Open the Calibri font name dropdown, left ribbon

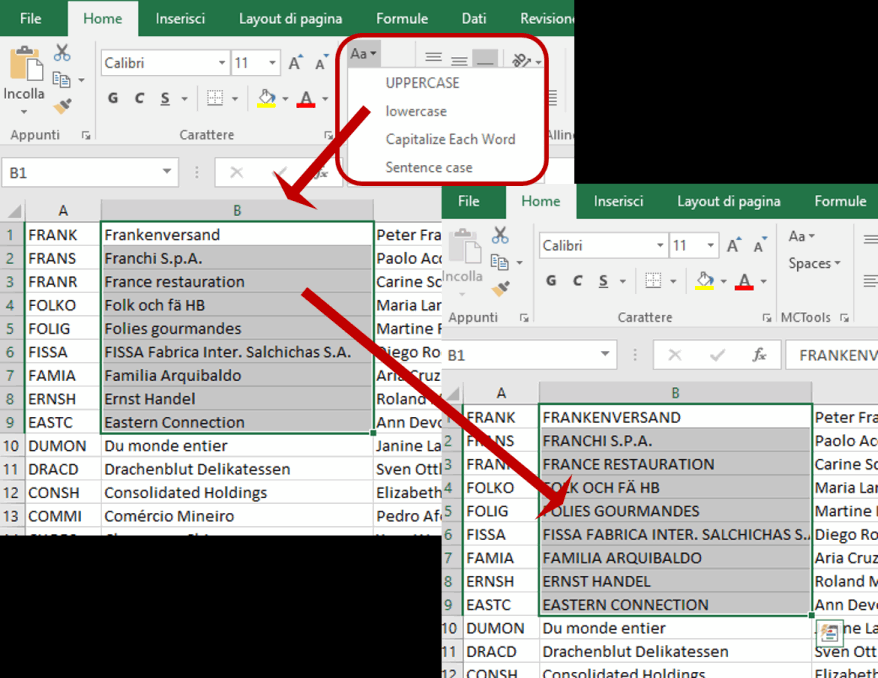(x=222, y=63)
